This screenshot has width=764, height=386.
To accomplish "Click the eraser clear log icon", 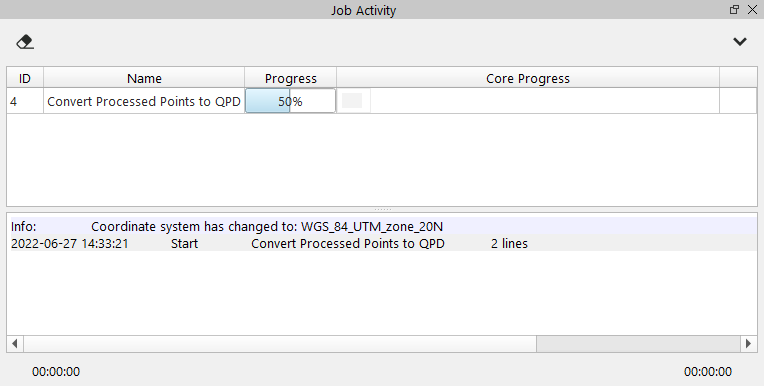I will 25,42.
